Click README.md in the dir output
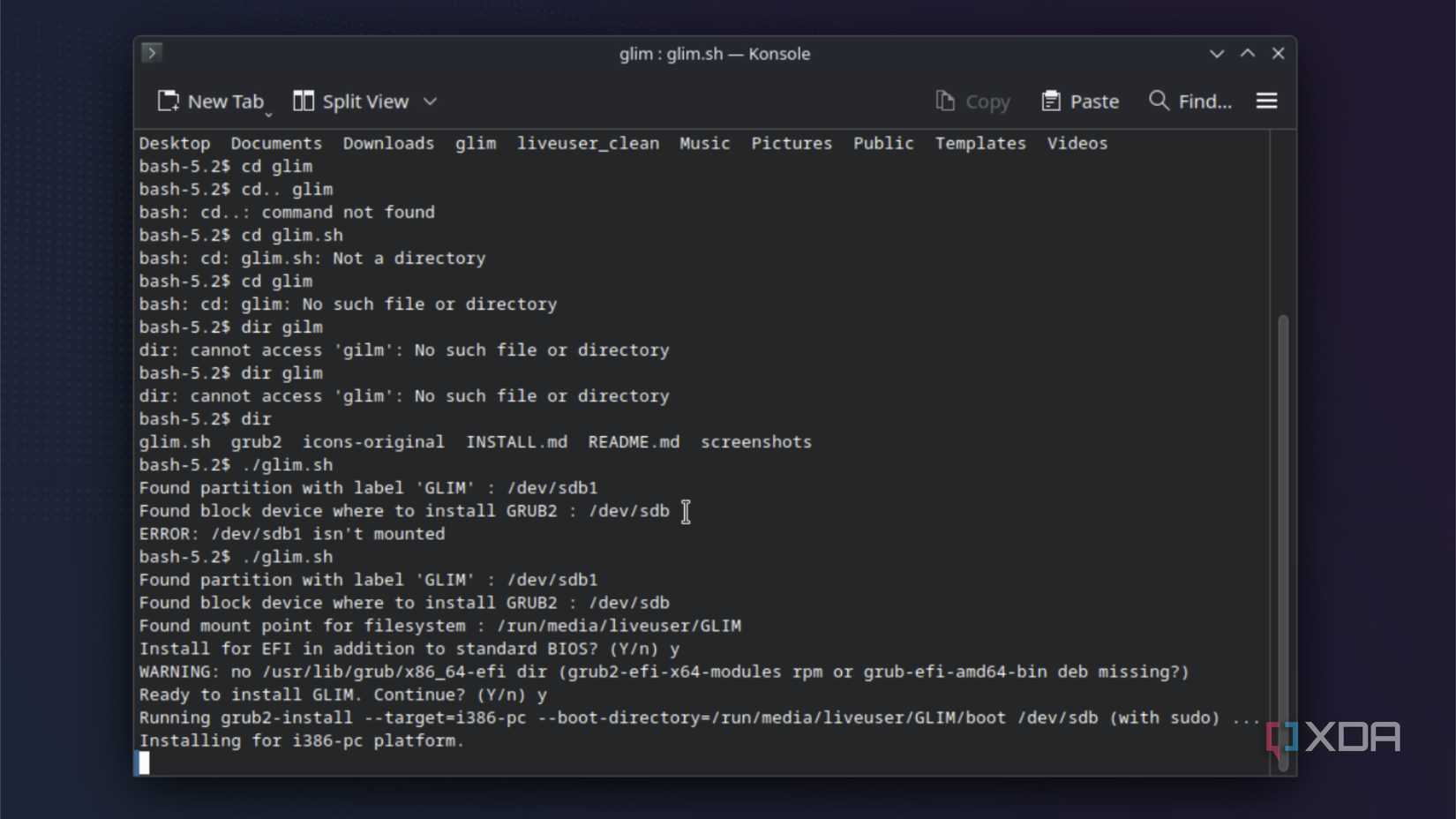 point(634,441)
